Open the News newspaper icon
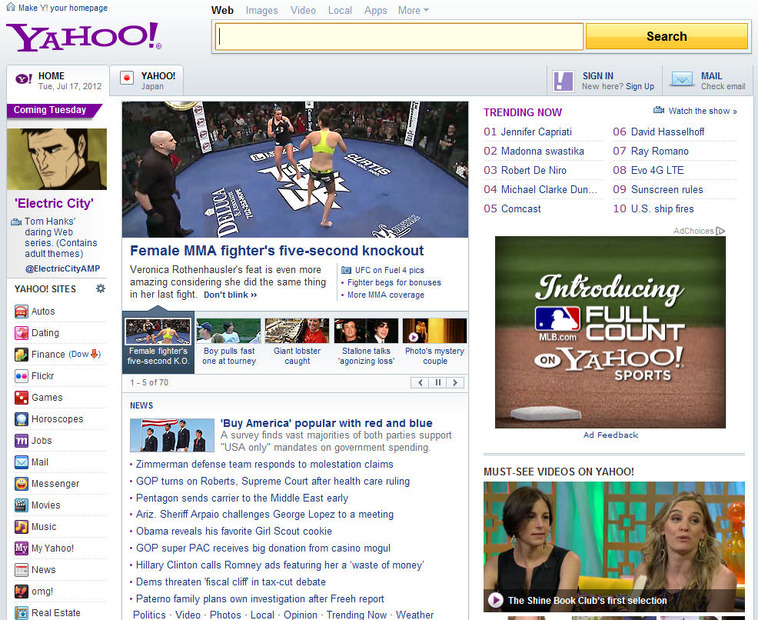This screenshot has width=758, height=620. 21,570
